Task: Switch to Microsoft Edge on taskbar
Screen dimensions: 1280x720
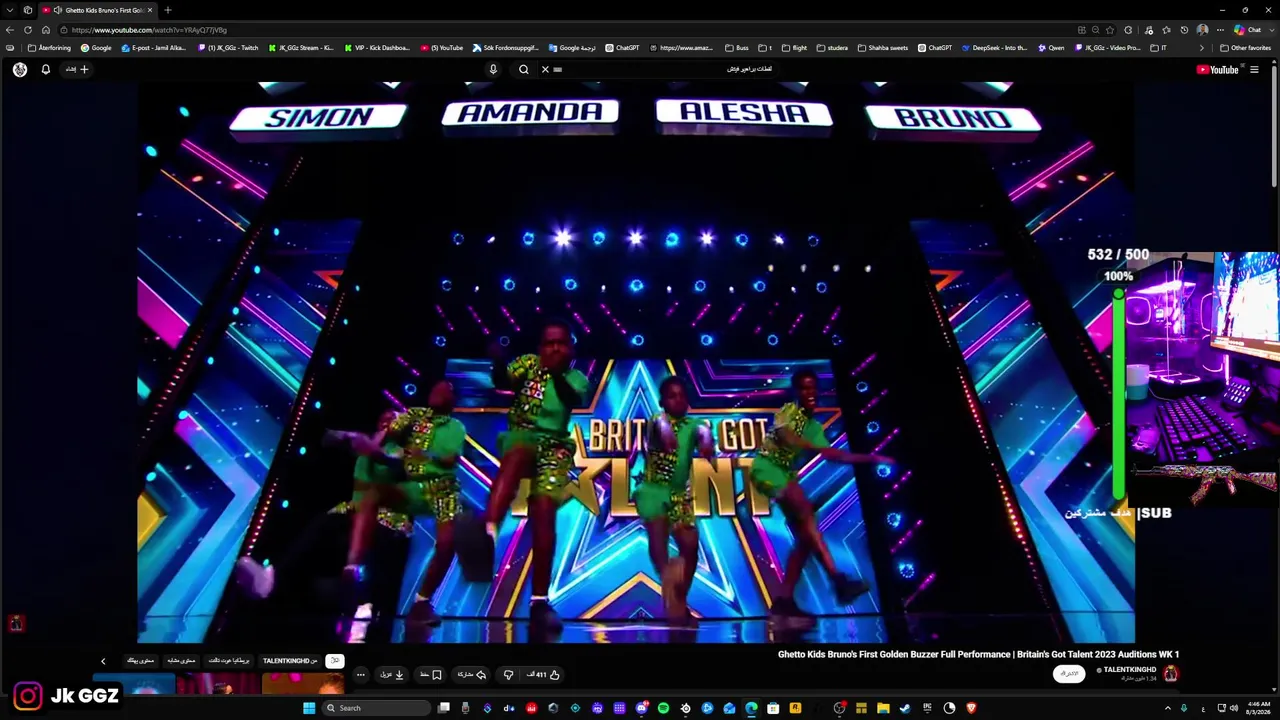Action: click(x=751, y=708)
